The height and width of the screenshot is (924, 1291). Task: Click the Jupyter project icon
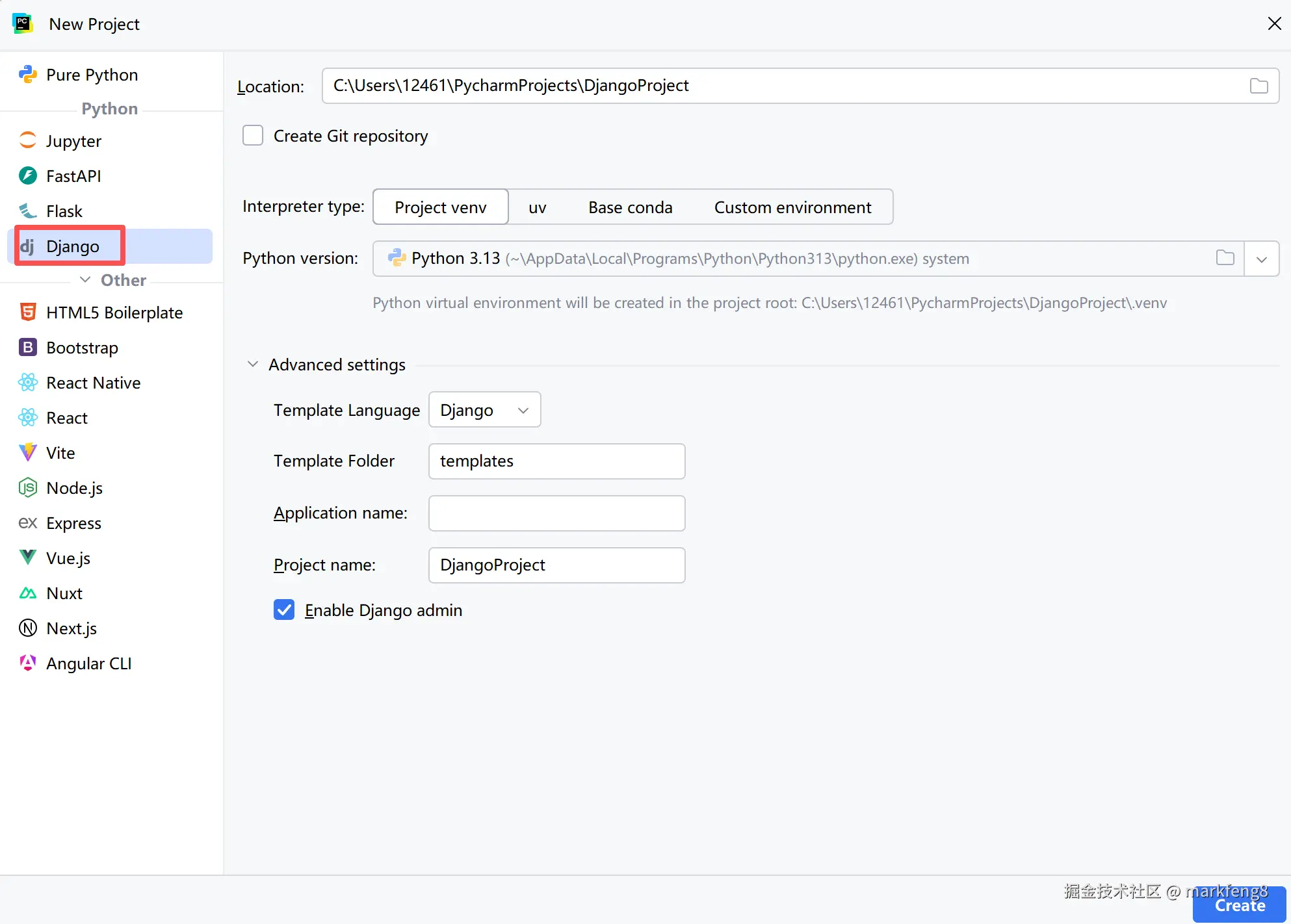pos(27,140)
